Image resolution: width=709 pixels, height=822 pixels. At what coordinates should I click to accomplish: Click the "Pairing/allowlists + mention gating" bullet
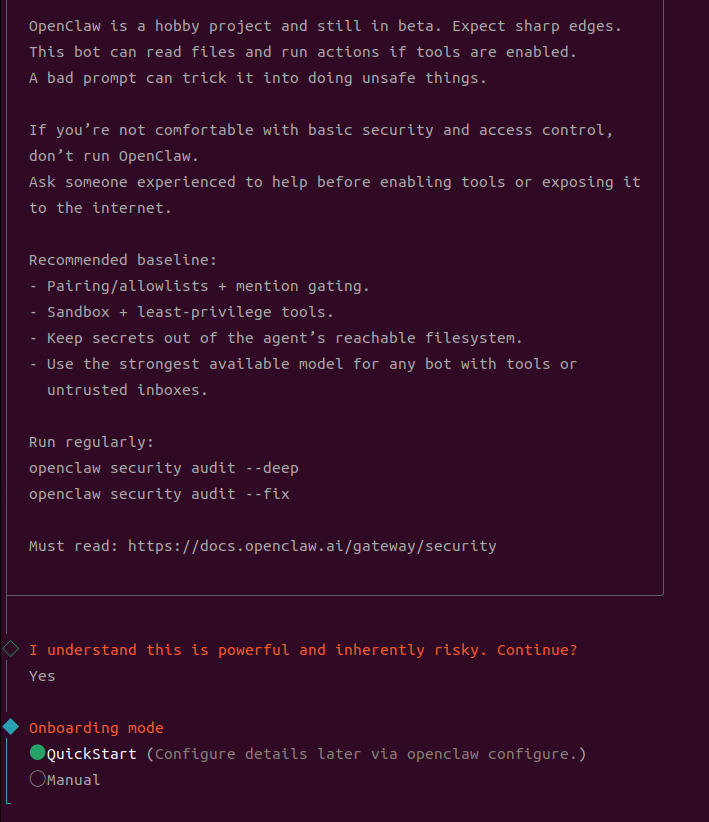point(199,286)
